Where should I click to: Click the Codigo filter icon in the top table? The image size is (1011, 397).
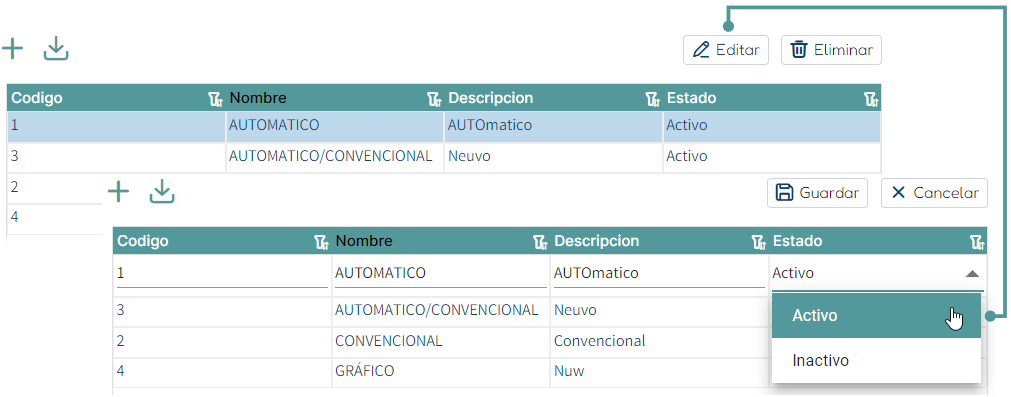(215, 99)
